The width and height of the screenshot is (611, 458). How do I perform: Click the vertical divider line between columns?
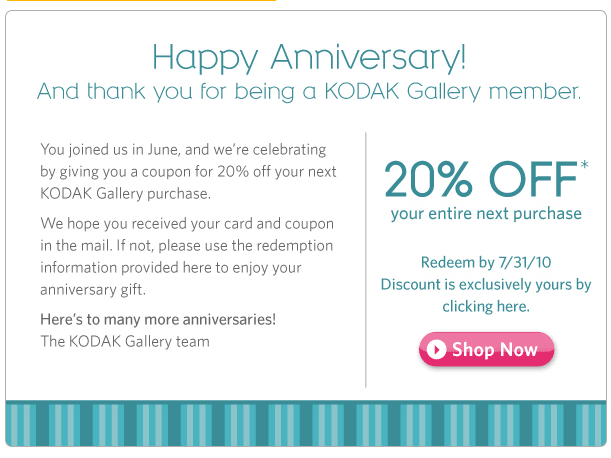point(366,258)
